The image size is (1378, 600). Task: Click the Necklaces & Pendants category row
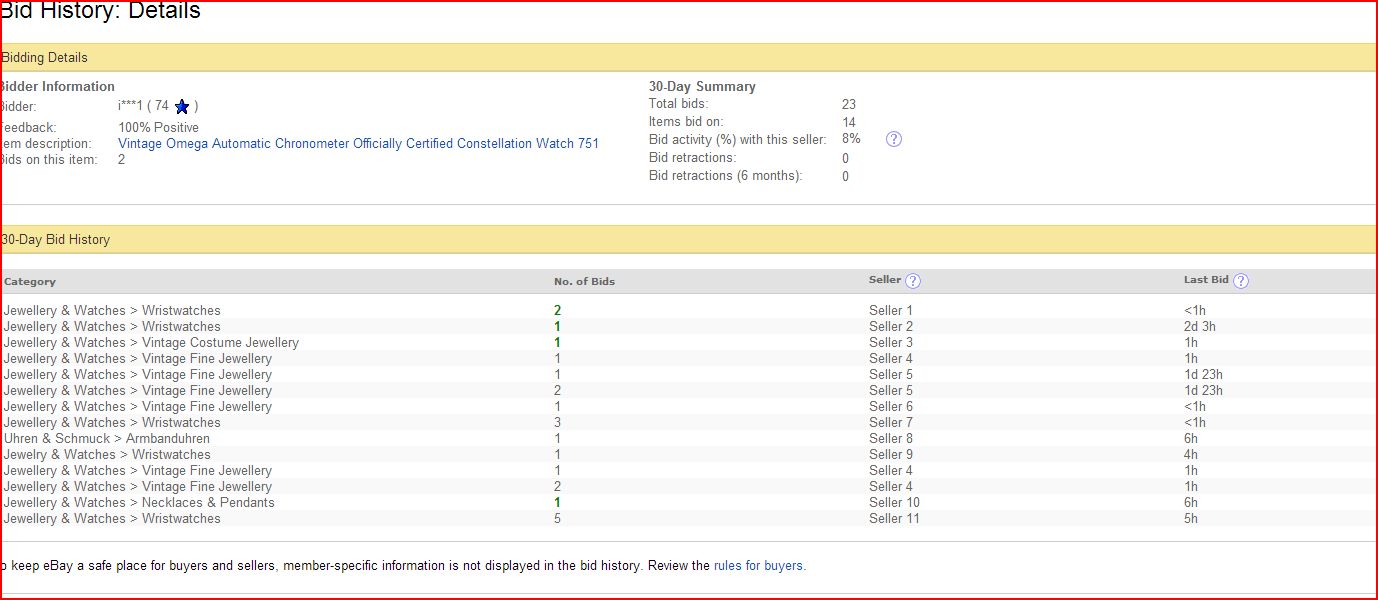click(x=139, y=502)
